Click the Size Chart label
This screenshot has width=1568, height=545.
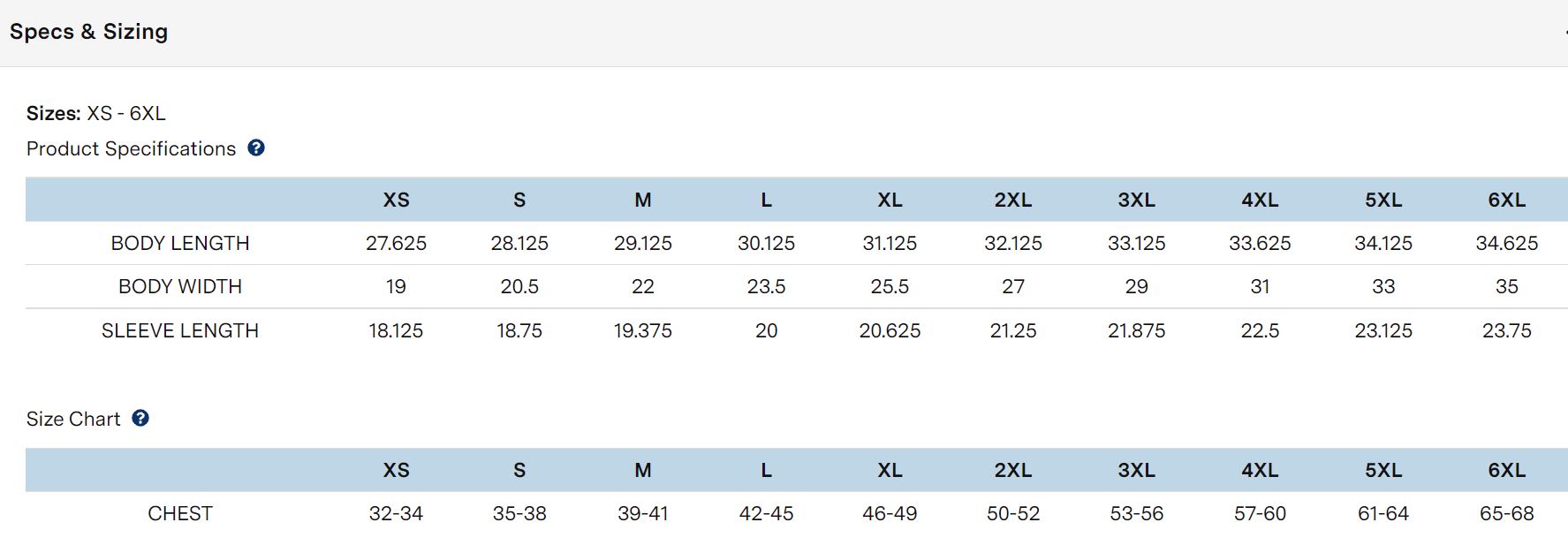click(73, 419)
